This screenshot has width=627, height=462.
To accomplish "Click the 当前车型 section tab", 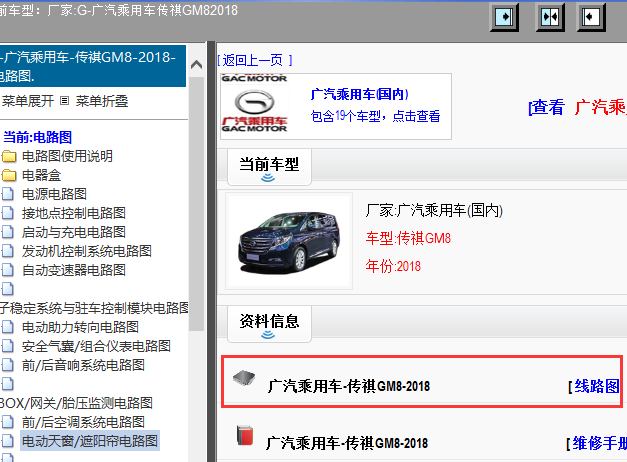I will [x=269, y=167].
